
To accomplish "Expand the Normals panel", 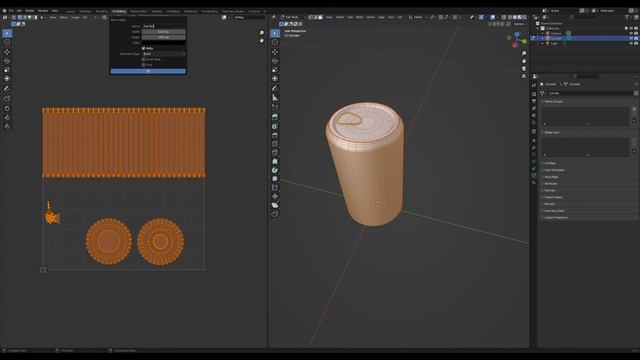I will tap(587, 190).
